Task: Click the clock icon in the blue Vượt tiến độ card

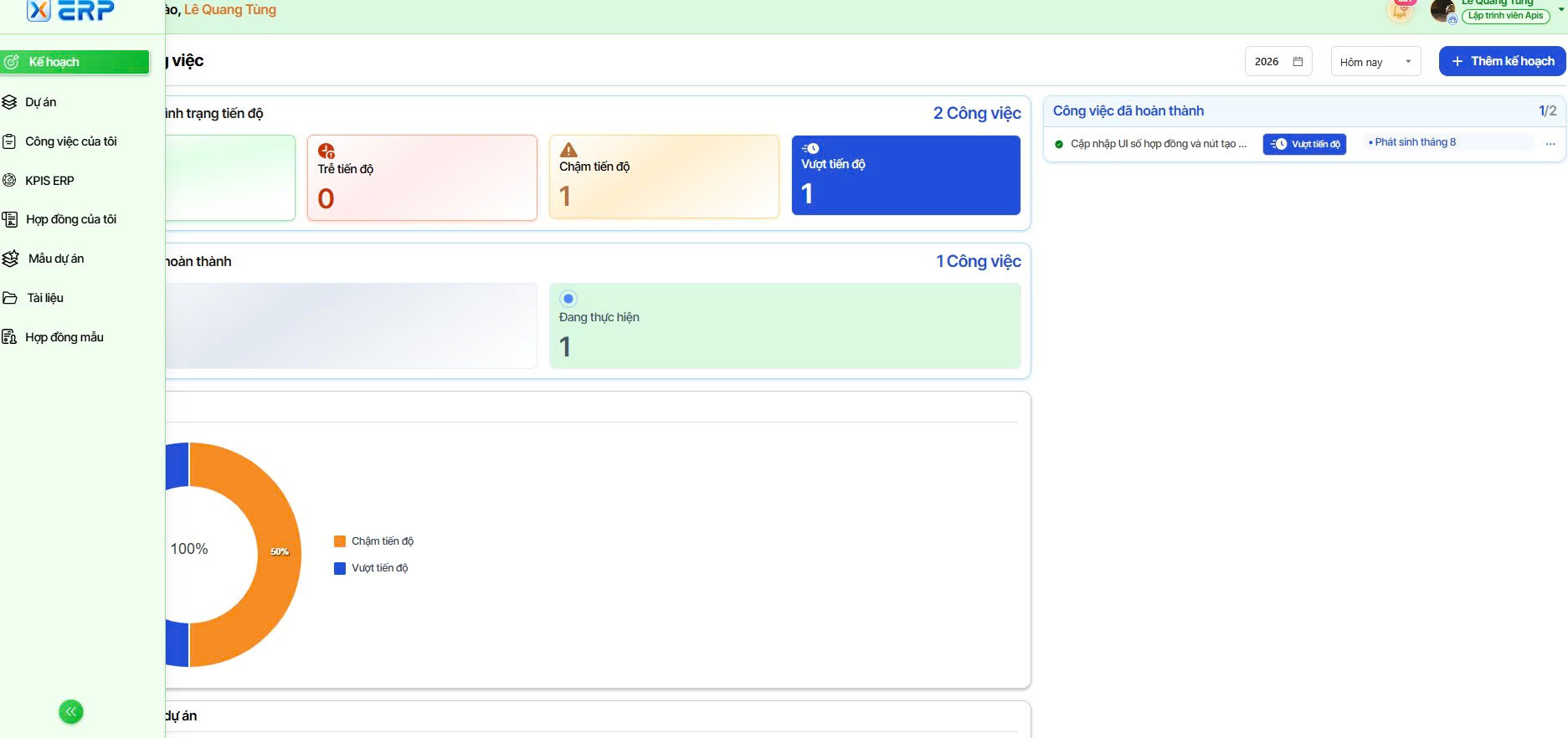Action: [810, 148]
